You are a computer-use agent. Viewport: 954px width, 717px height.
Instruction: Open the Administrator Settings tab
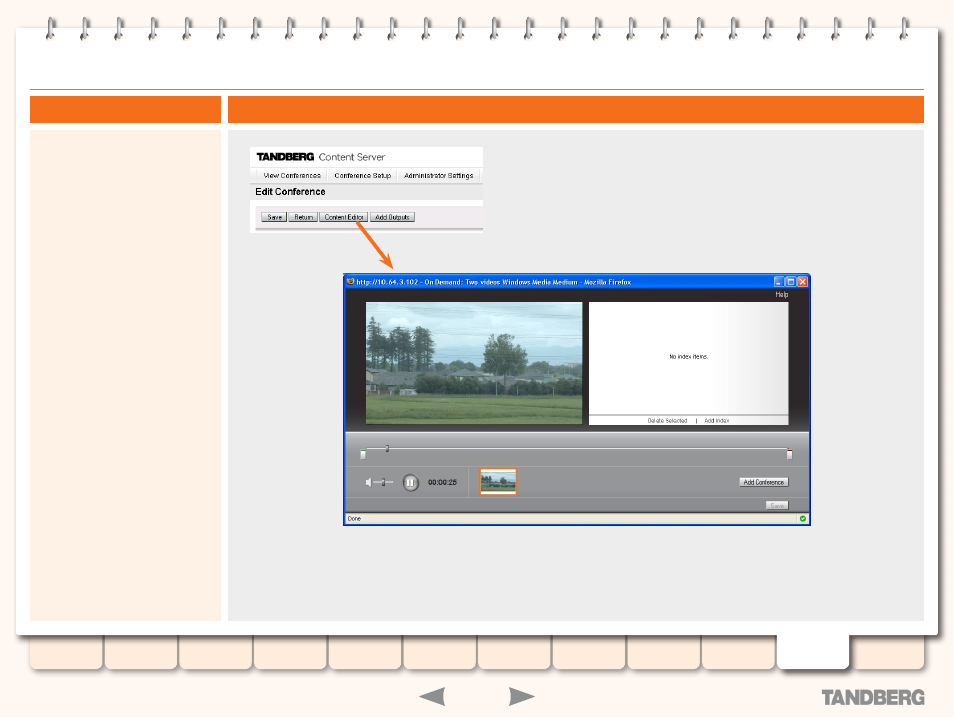[438, 175]
